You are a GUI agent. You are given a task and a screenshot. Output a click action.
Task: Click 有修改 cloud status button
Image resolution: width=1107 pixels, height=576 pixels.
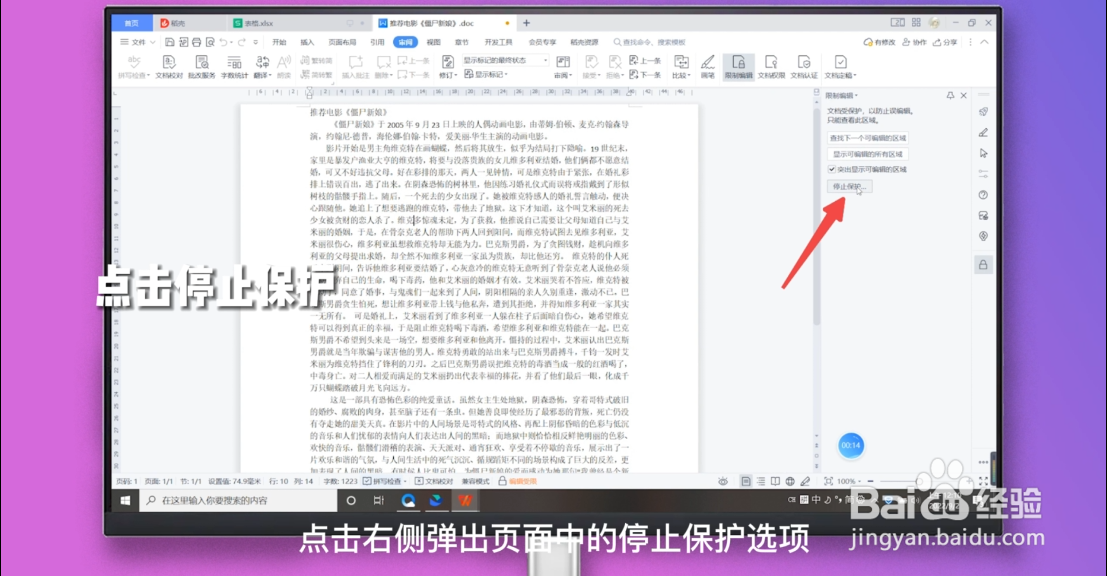880,42
